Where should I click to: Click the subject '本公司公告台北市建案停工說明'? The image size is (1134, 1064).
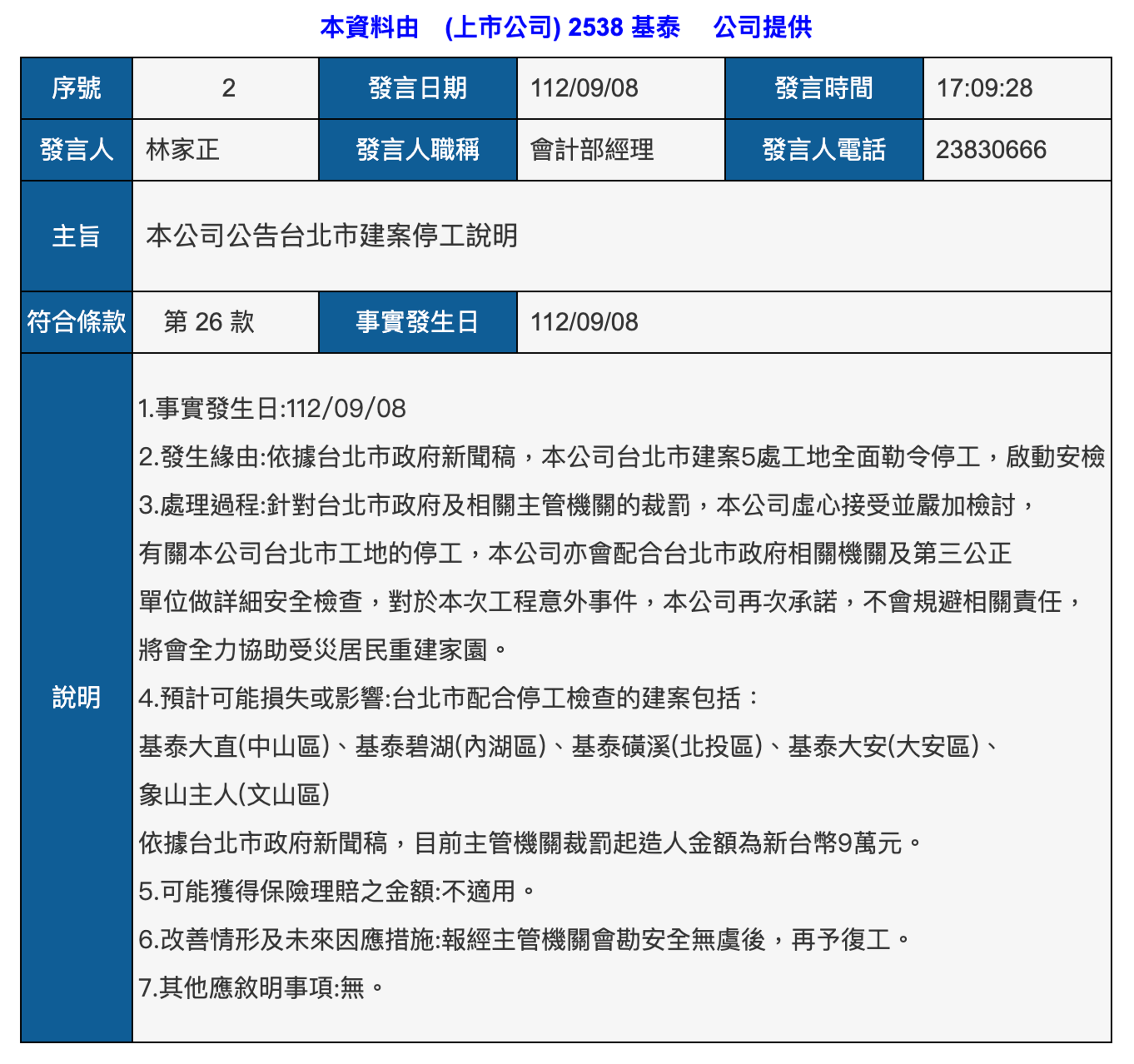point(331,235)
